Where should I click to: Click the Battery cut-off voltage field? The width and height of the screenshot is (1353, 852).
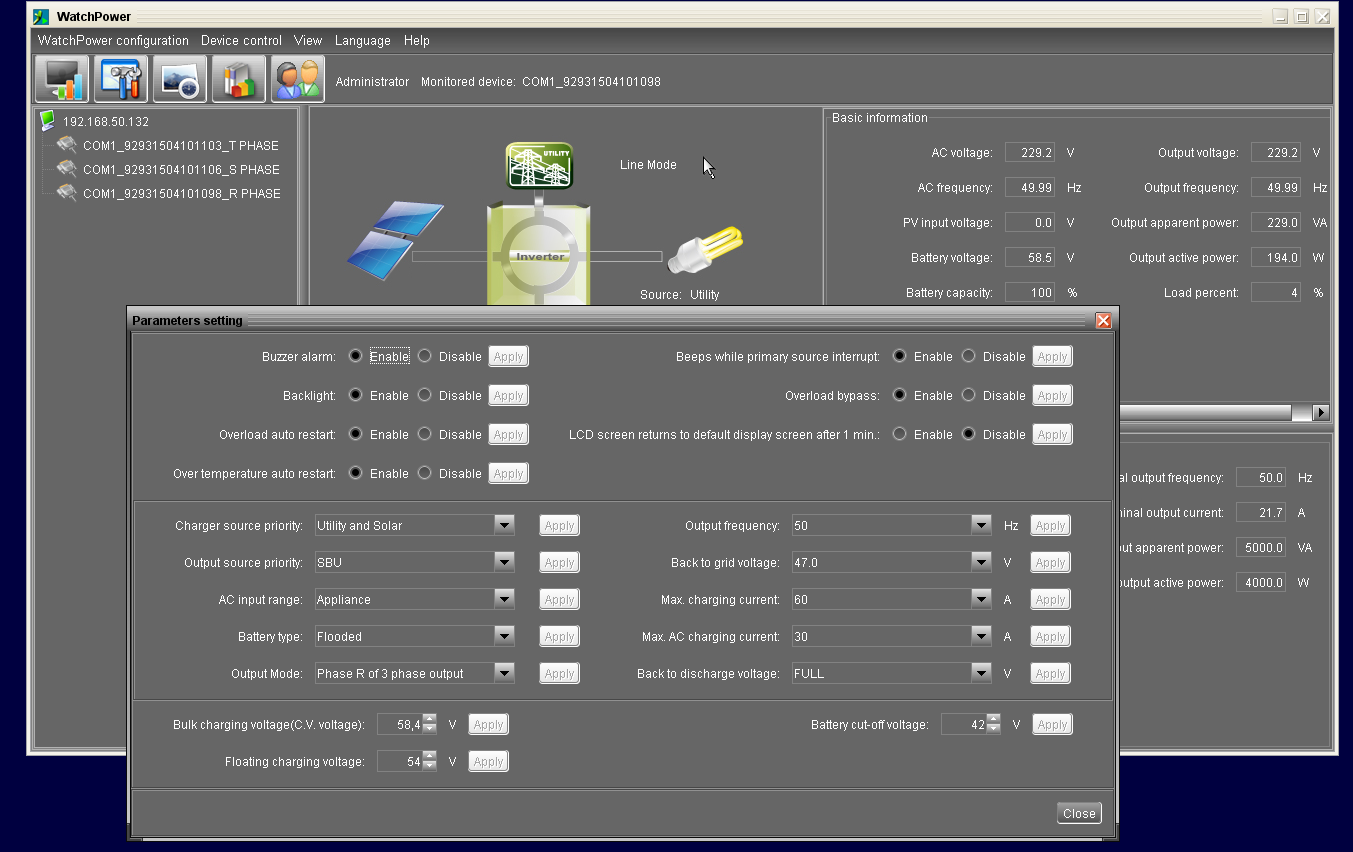point(963,724)
